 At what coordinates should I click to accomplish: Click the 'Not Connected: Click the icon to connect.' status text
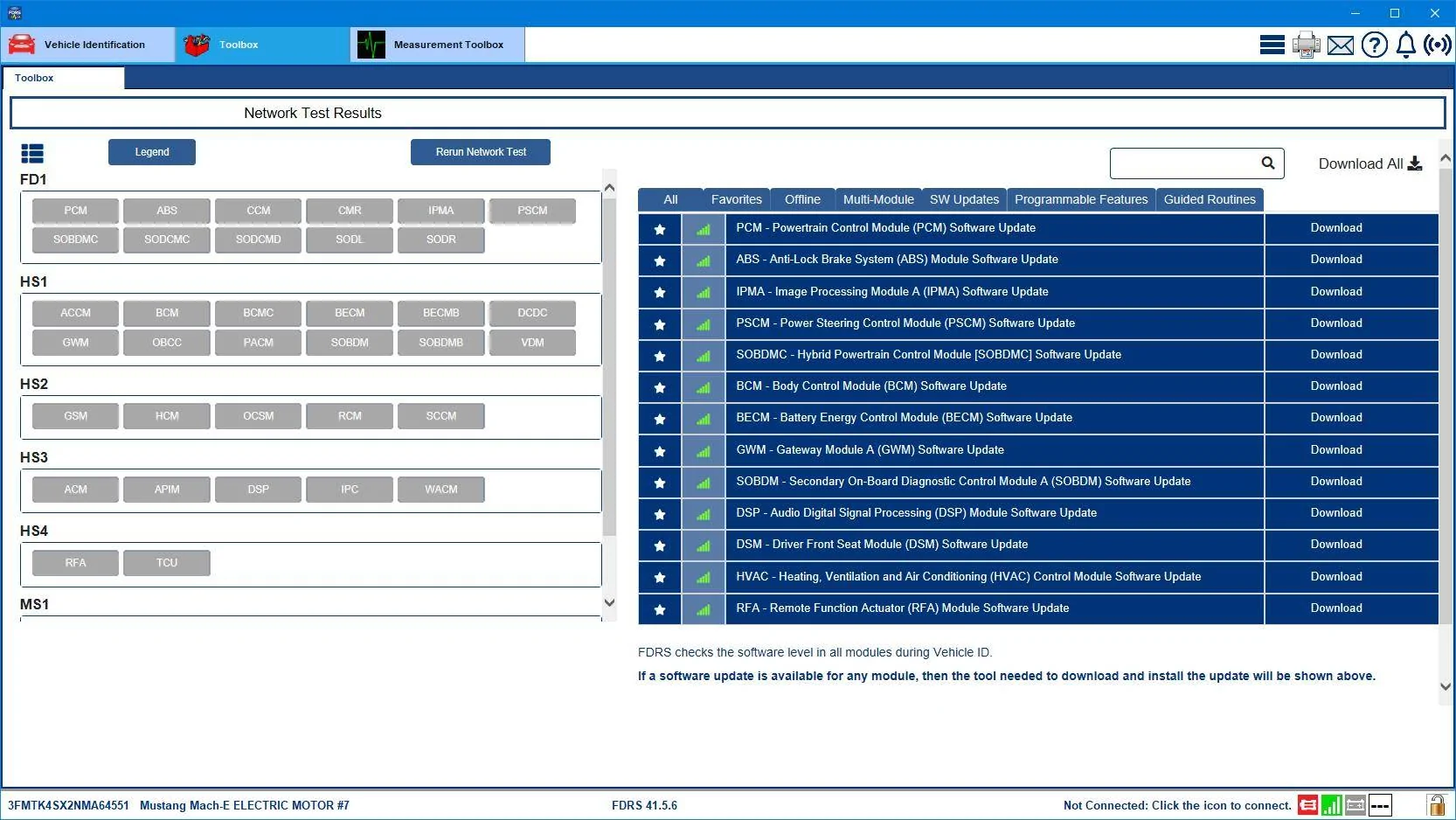tap(1177, 806)
